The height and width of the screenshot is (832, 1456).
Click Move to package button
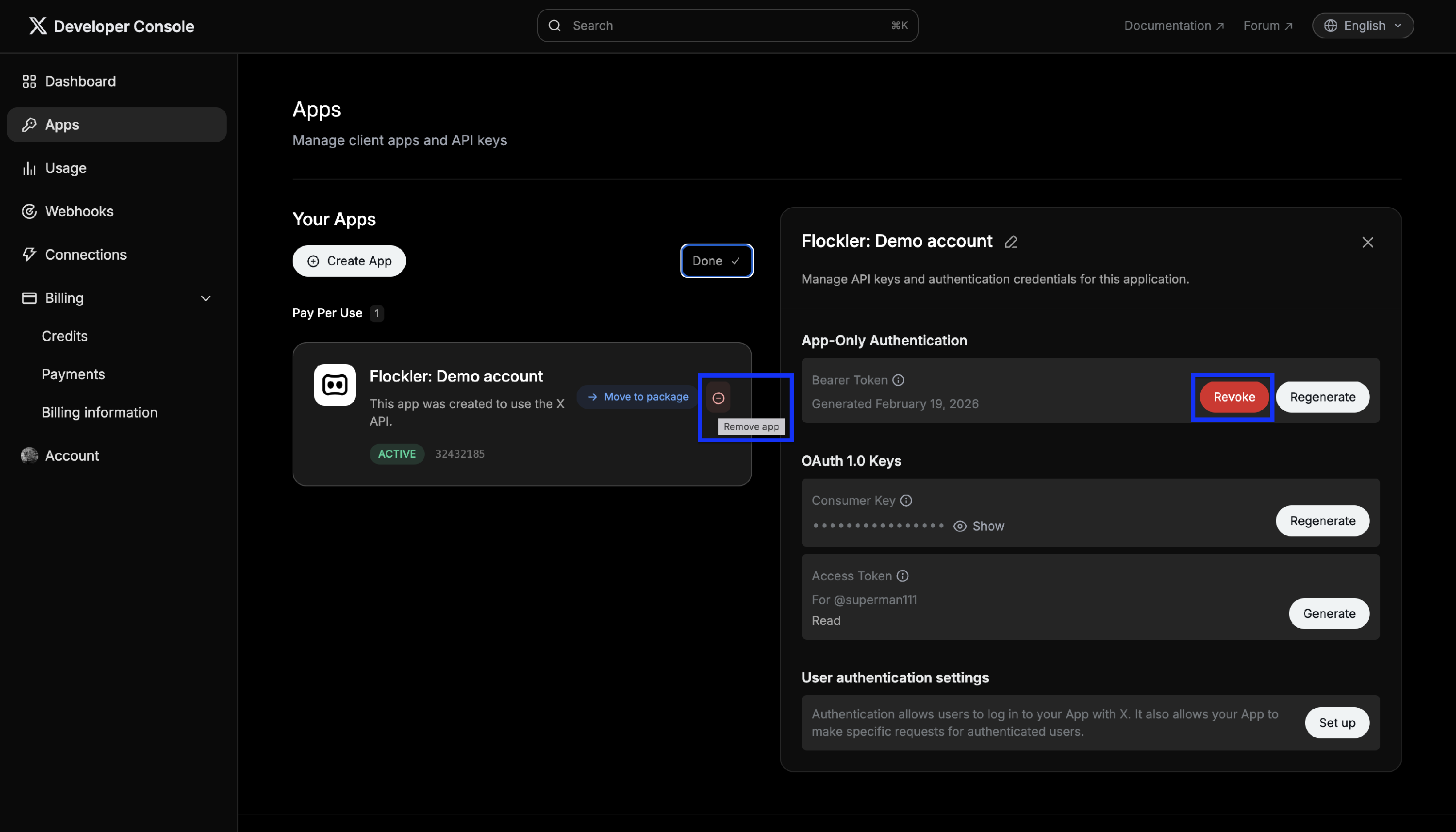(638, 397)
